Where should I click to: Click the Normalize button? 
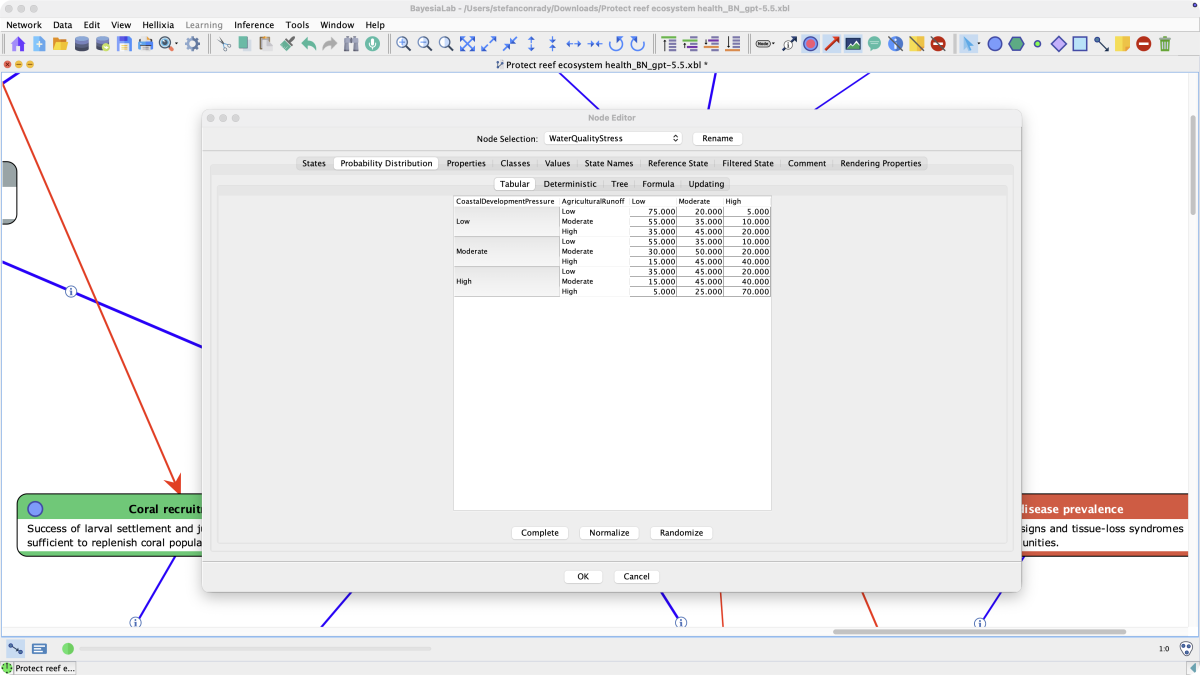pyautogui.click(x=609, y=533)
